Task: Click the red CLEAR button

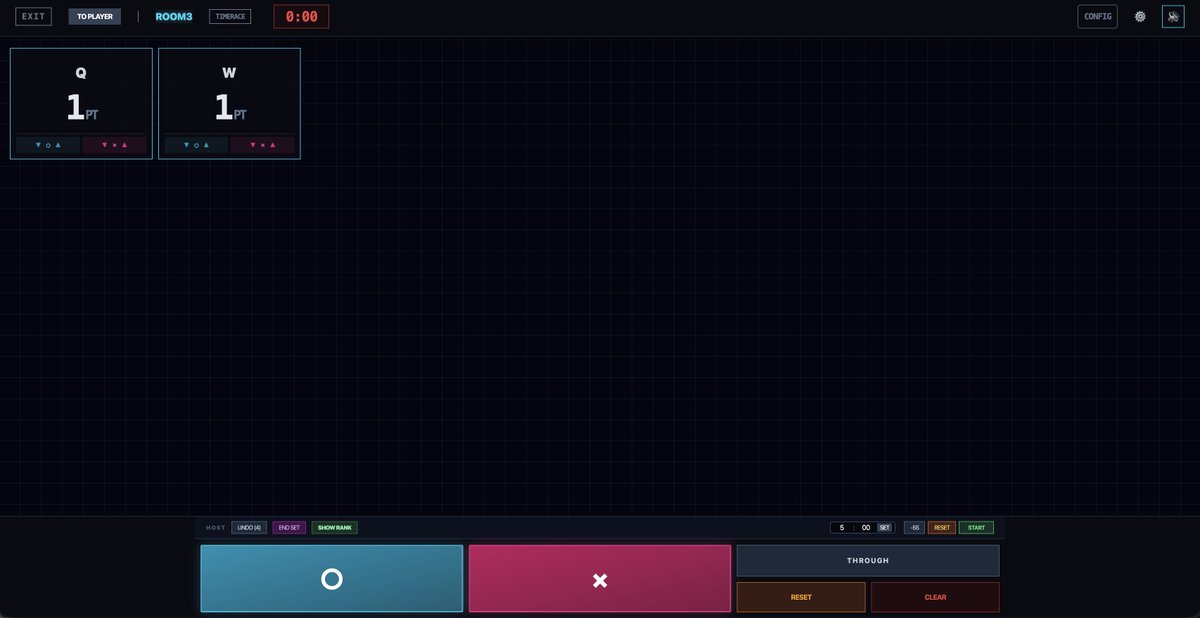Action: pyautogui.click(x=935, y=597)
